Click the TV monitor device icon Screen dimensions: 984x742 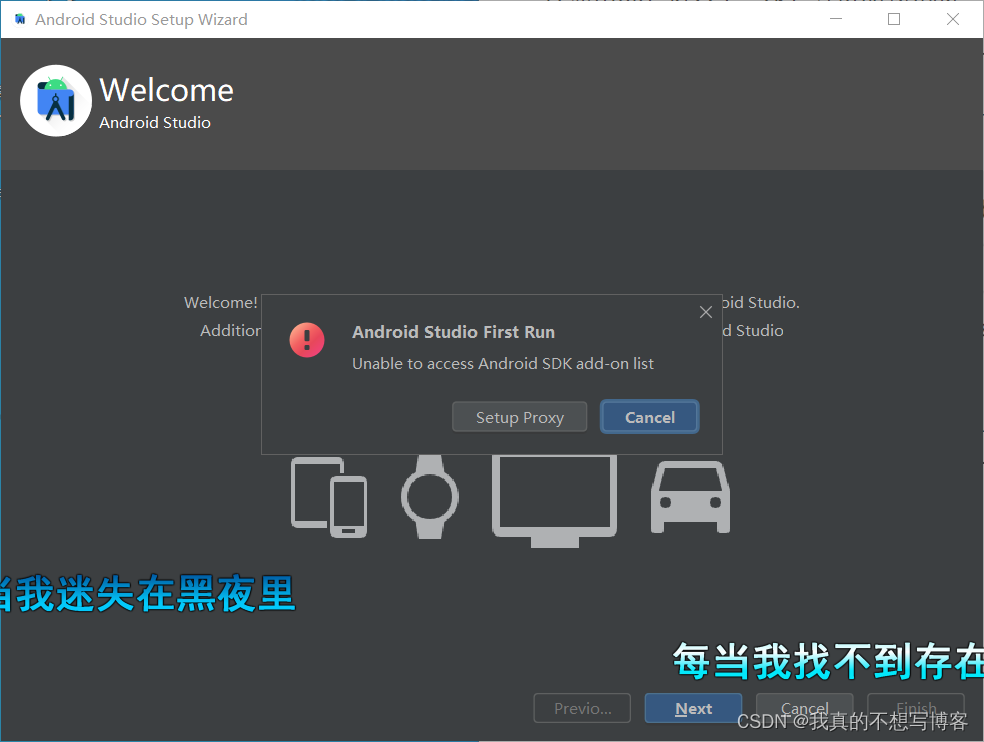(555, 501)
